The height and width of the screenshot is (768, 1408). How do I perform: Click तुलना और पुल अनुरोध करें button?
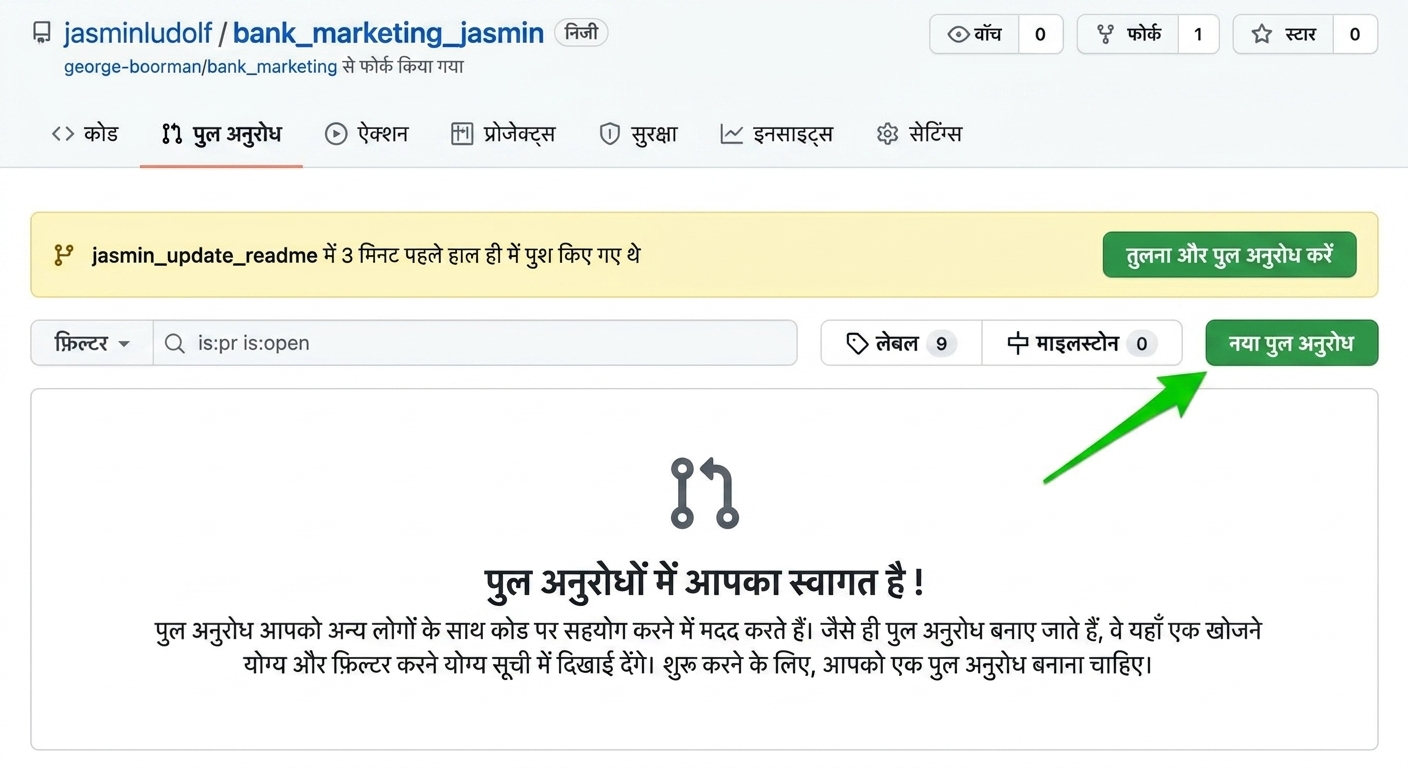(x=1229, y=255)
